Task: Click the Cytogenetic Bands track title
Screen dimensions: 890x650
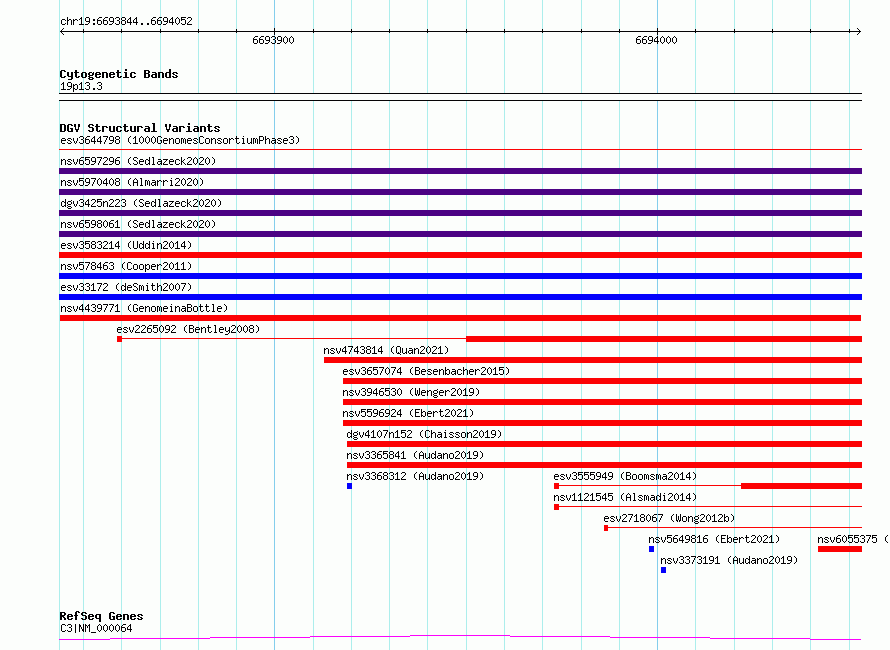Action: (119, 74)
